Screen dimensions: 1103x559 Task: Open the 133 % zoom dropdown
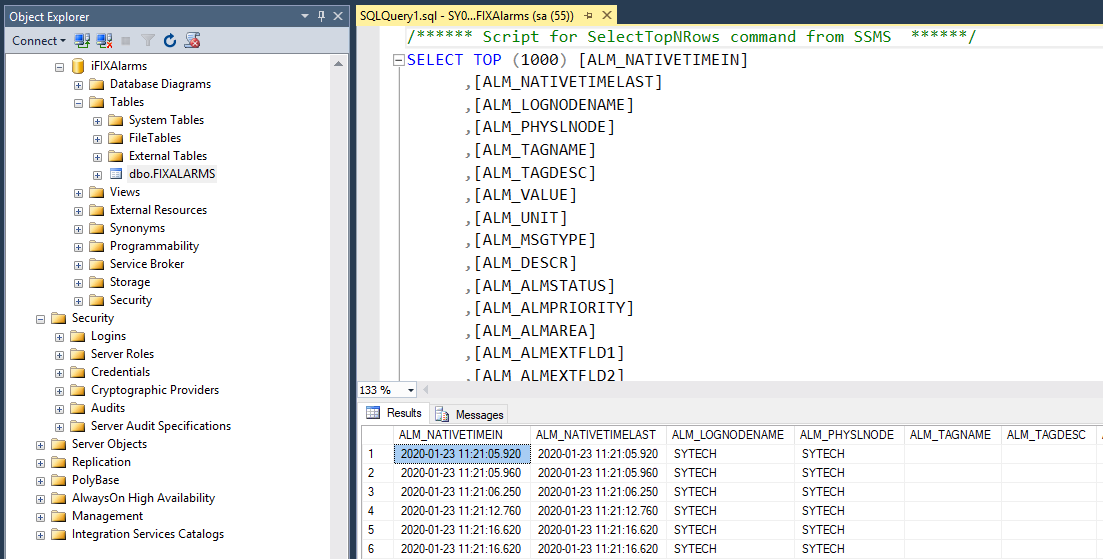click(411, 390)
